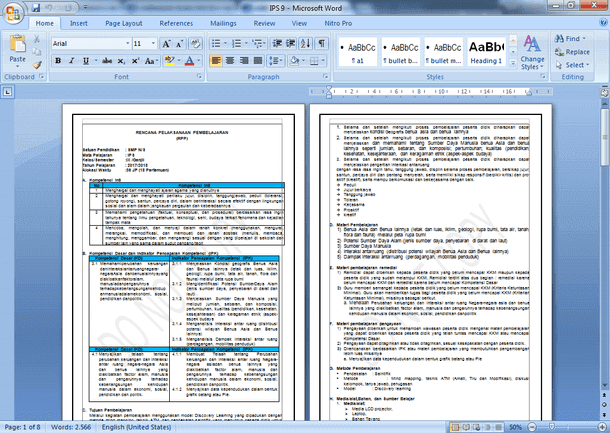Switch to Web Layout view

[477, 427]
